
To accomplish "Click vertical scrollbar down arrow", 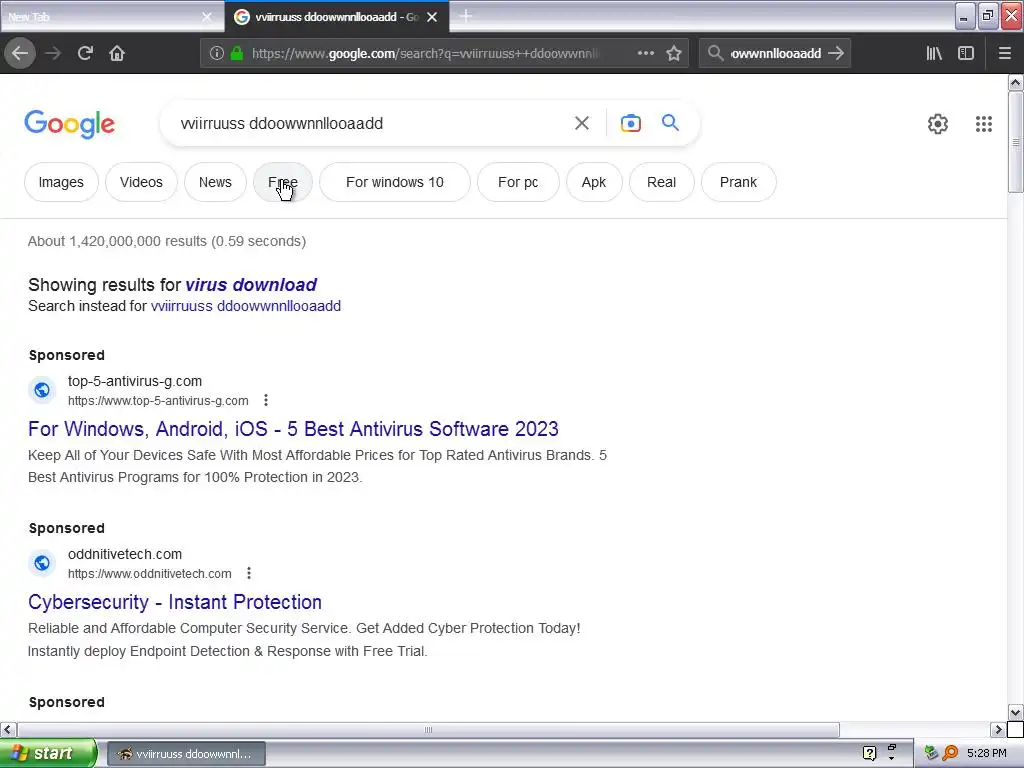I will [1015, 712].
